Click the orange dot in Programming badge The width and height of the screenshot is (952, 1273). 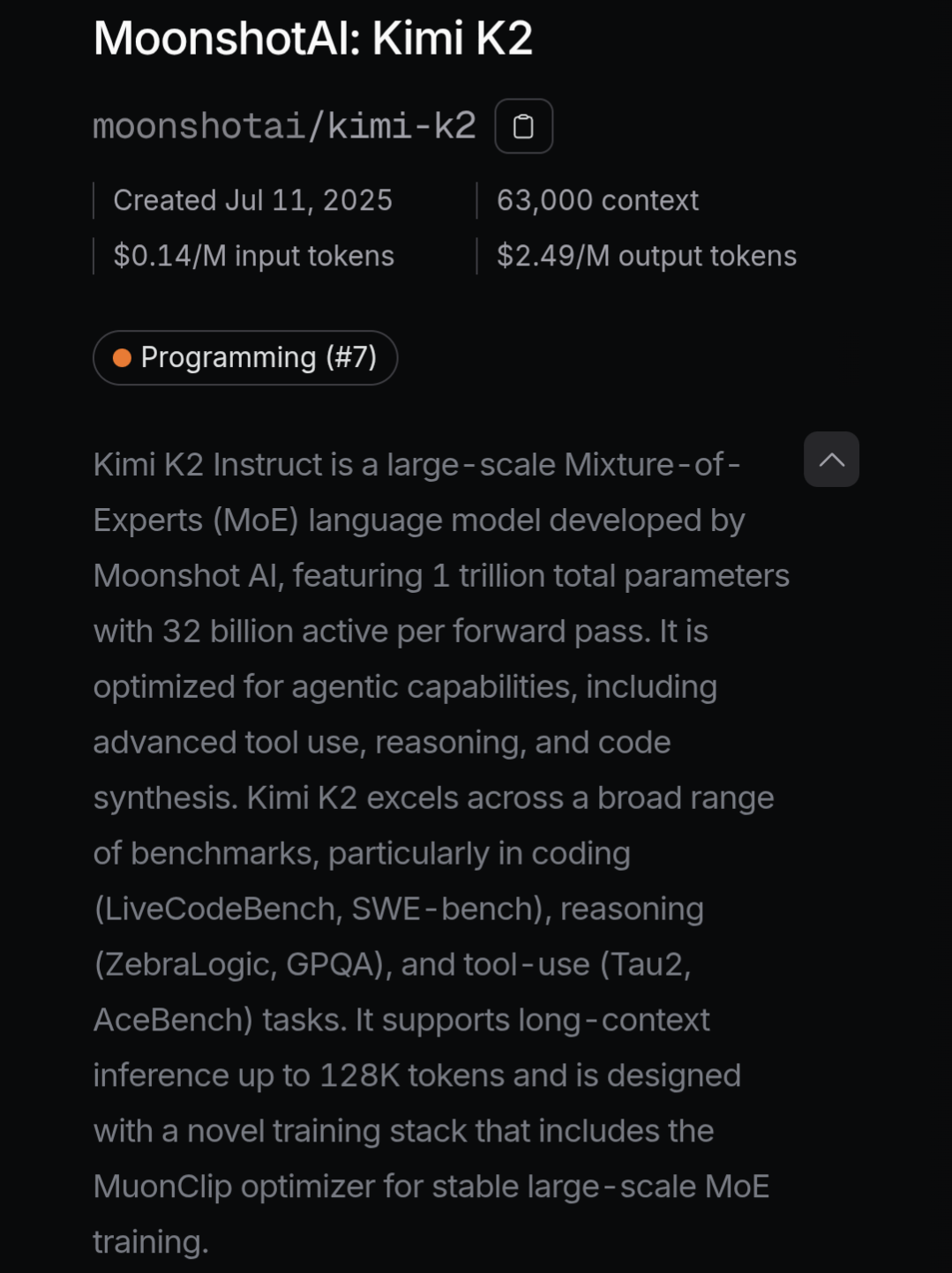coord(122,357)
